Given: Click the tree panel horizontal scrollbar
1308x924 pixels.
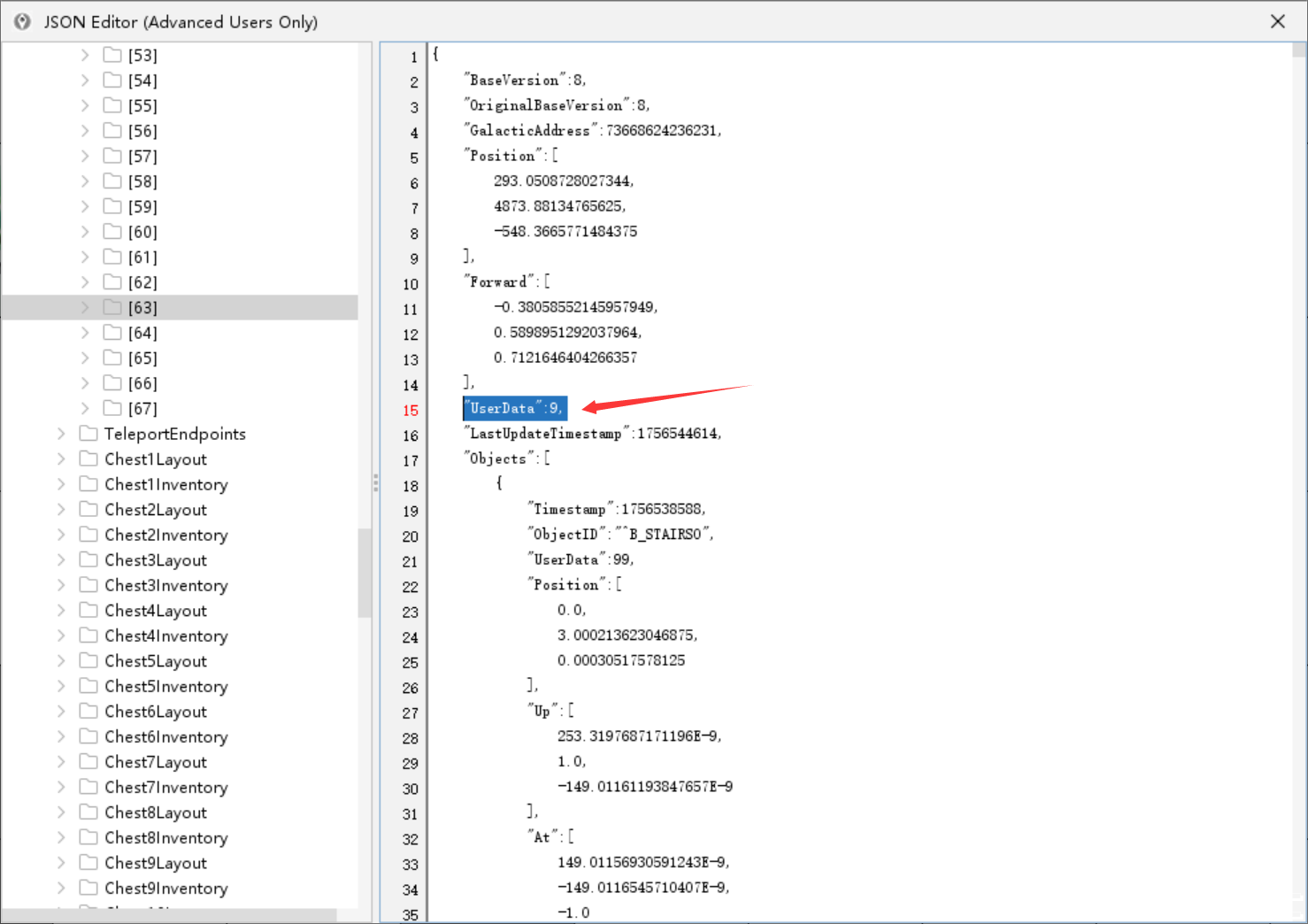Looking at the screenshot, I should coord(169,915).
